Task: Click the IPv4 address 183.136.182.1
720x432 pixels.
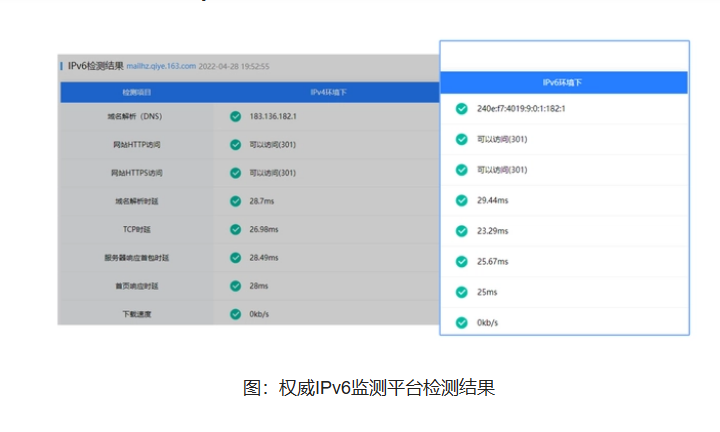Action: click(x=273, y=117)
